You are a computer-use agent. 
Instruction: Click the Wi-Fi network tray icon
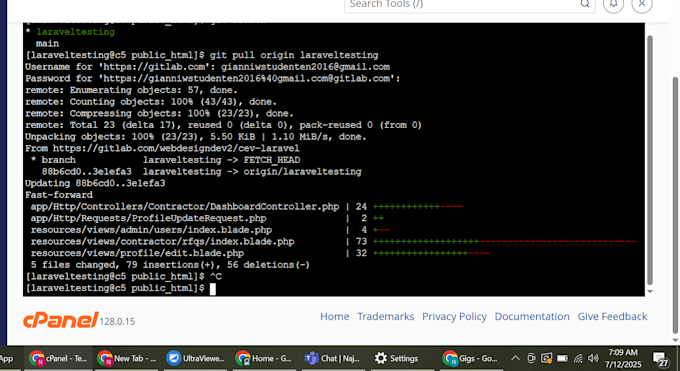tap(578, 358)
